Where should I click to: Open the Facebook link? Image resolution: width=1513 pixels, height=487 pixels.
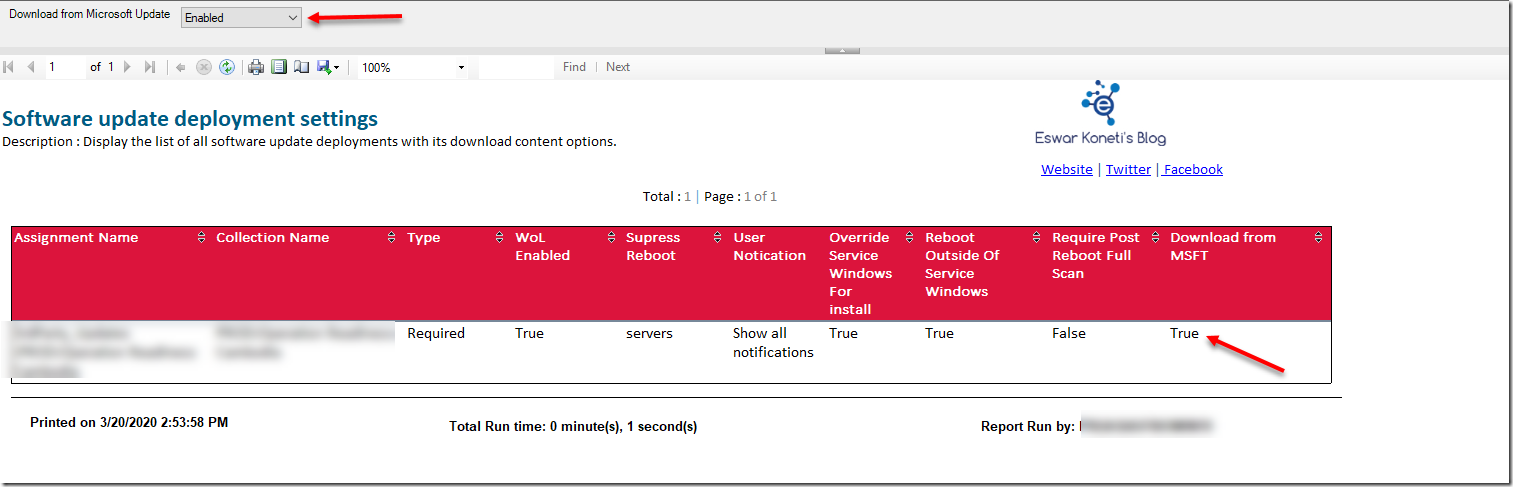click(1193, 169)
